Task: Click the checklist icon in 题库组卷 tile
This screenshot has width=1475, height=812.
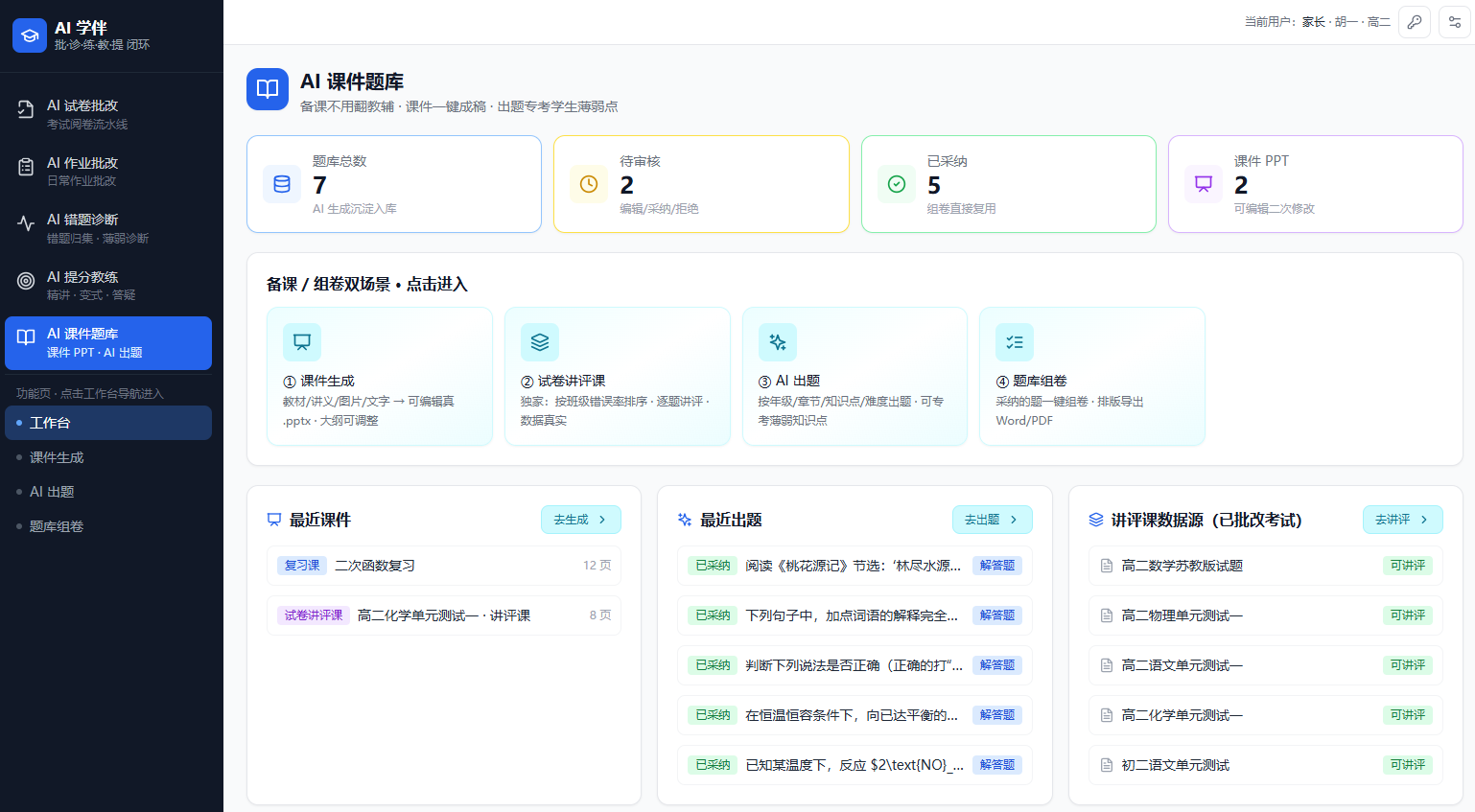Action: pyautogui.click(x=1015, y=342)
